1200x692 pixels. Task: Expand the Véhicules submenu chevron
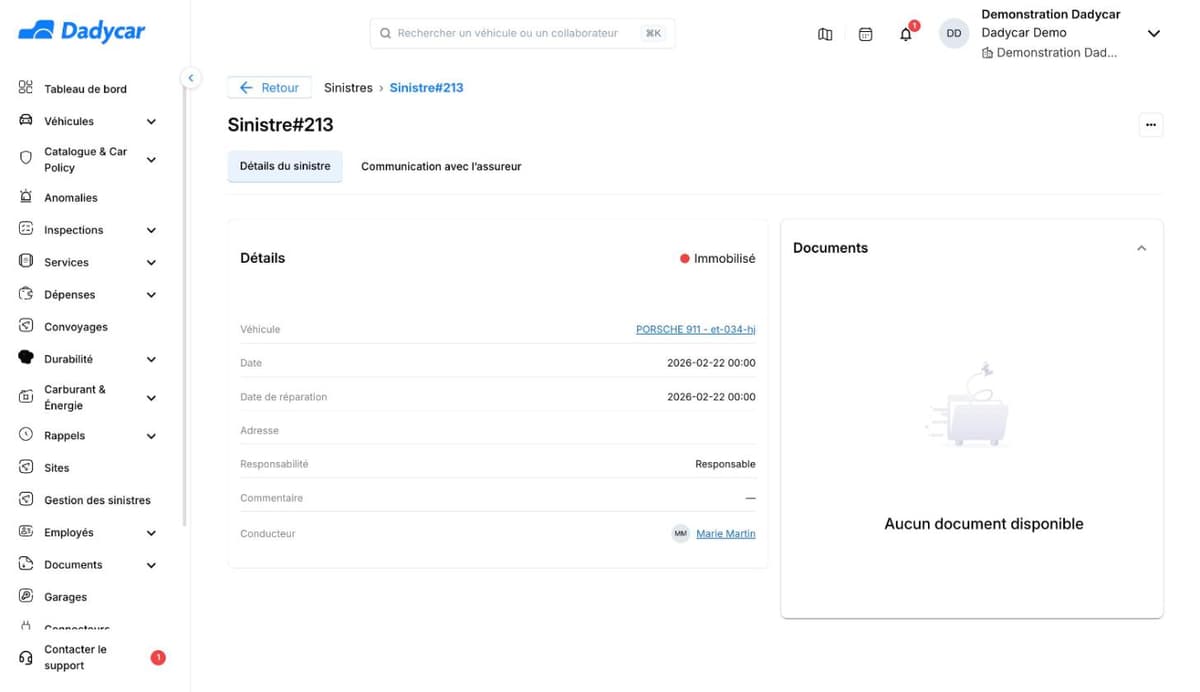point(151,121)
